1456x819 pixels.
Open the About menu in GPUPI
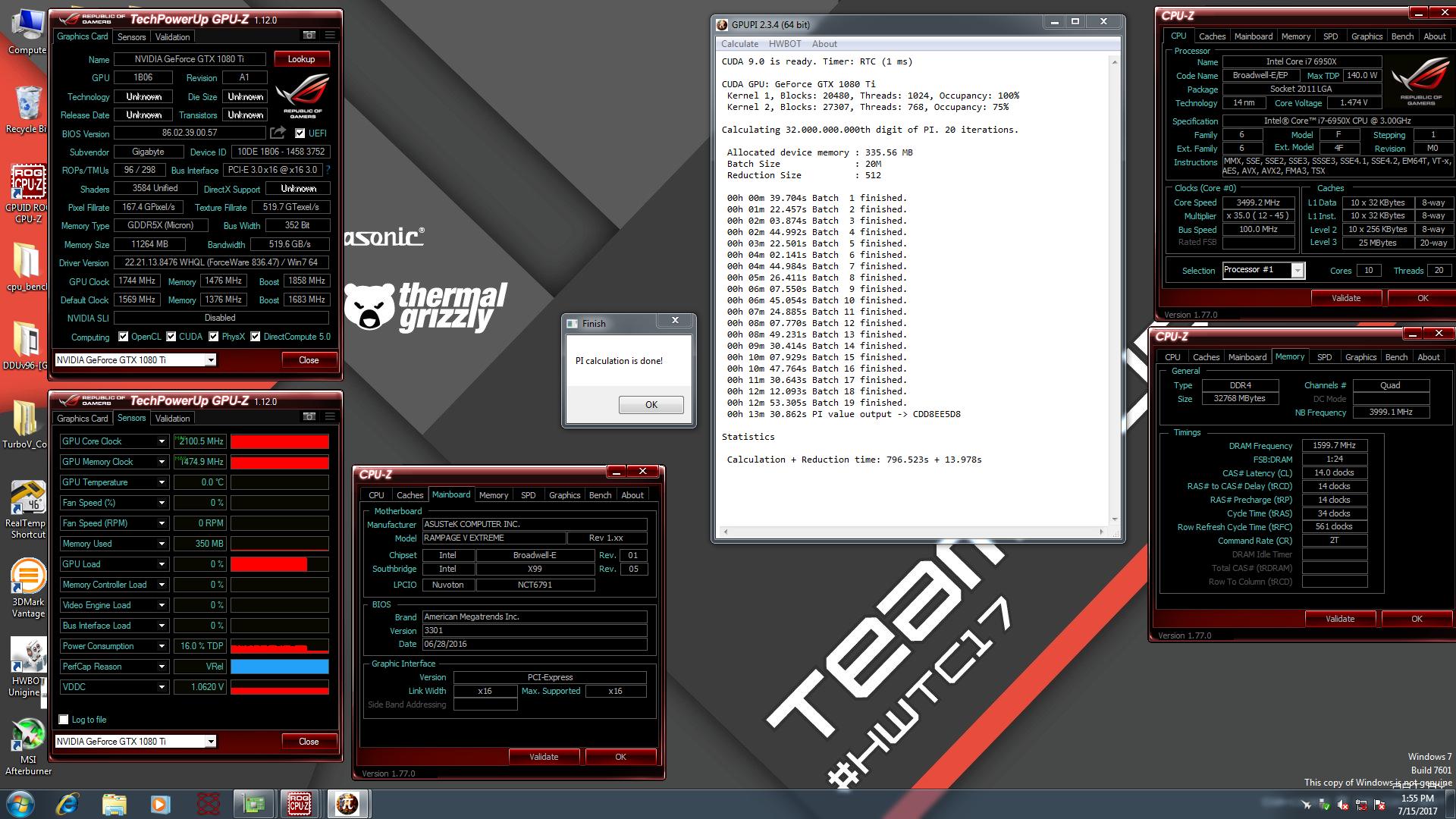[x=824, y=44]
